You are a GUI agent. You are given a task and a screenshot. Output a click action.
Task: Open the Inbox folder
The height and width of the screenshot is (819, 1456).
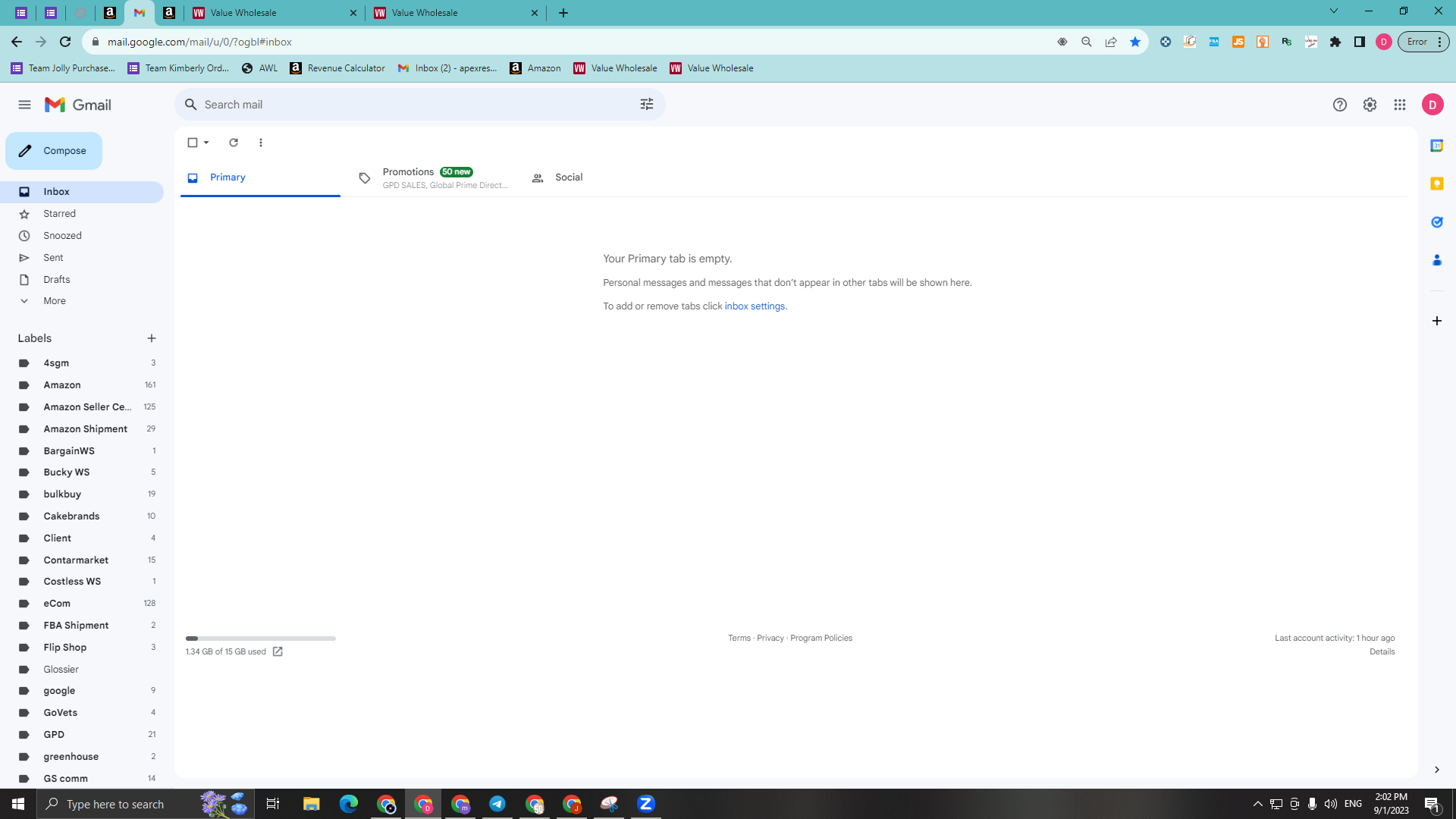82,192
